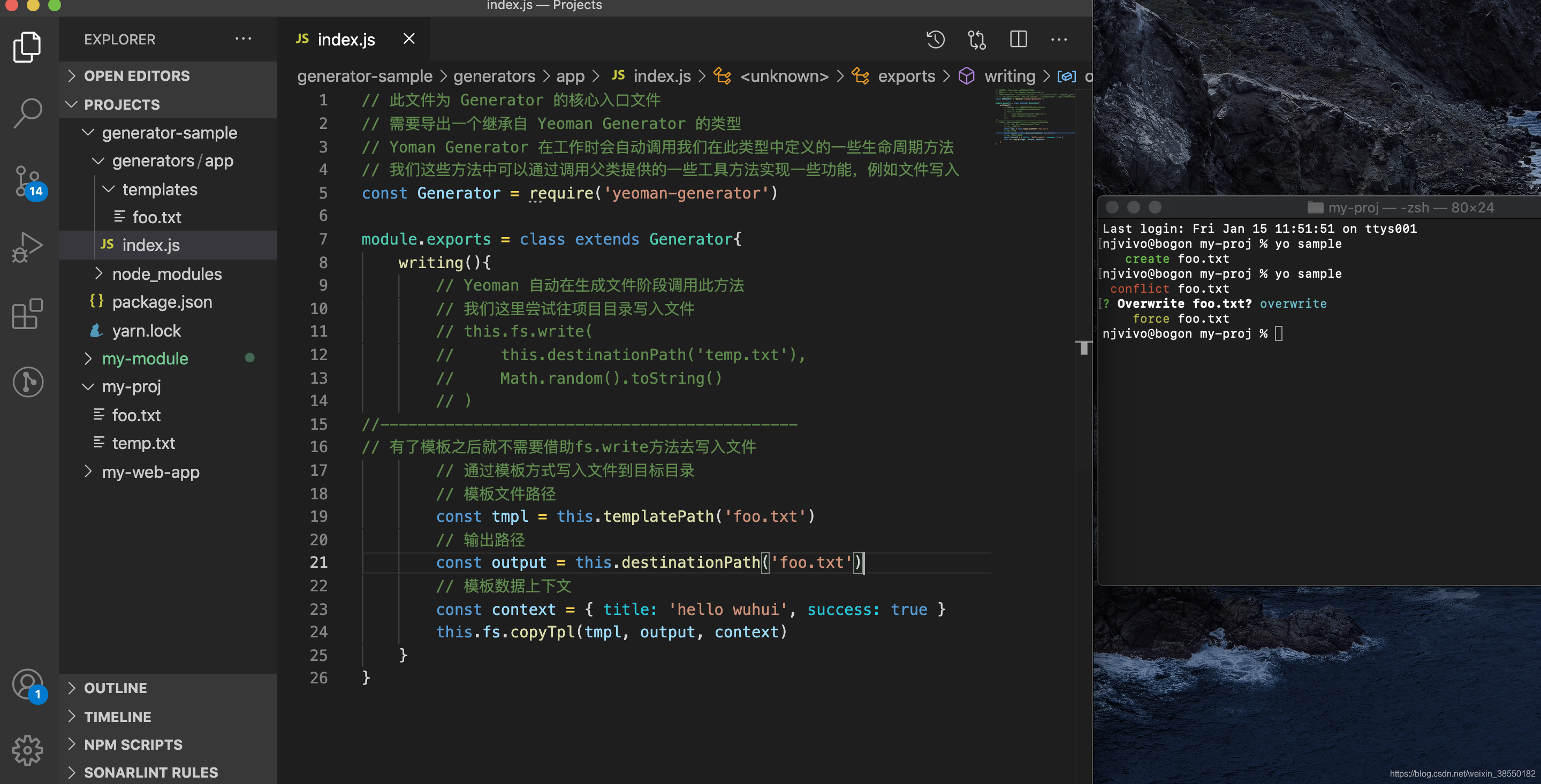The width and height of the screenshot is (1541, 784).
Task: Click on line 24 in editor
Action: (612, 632)
